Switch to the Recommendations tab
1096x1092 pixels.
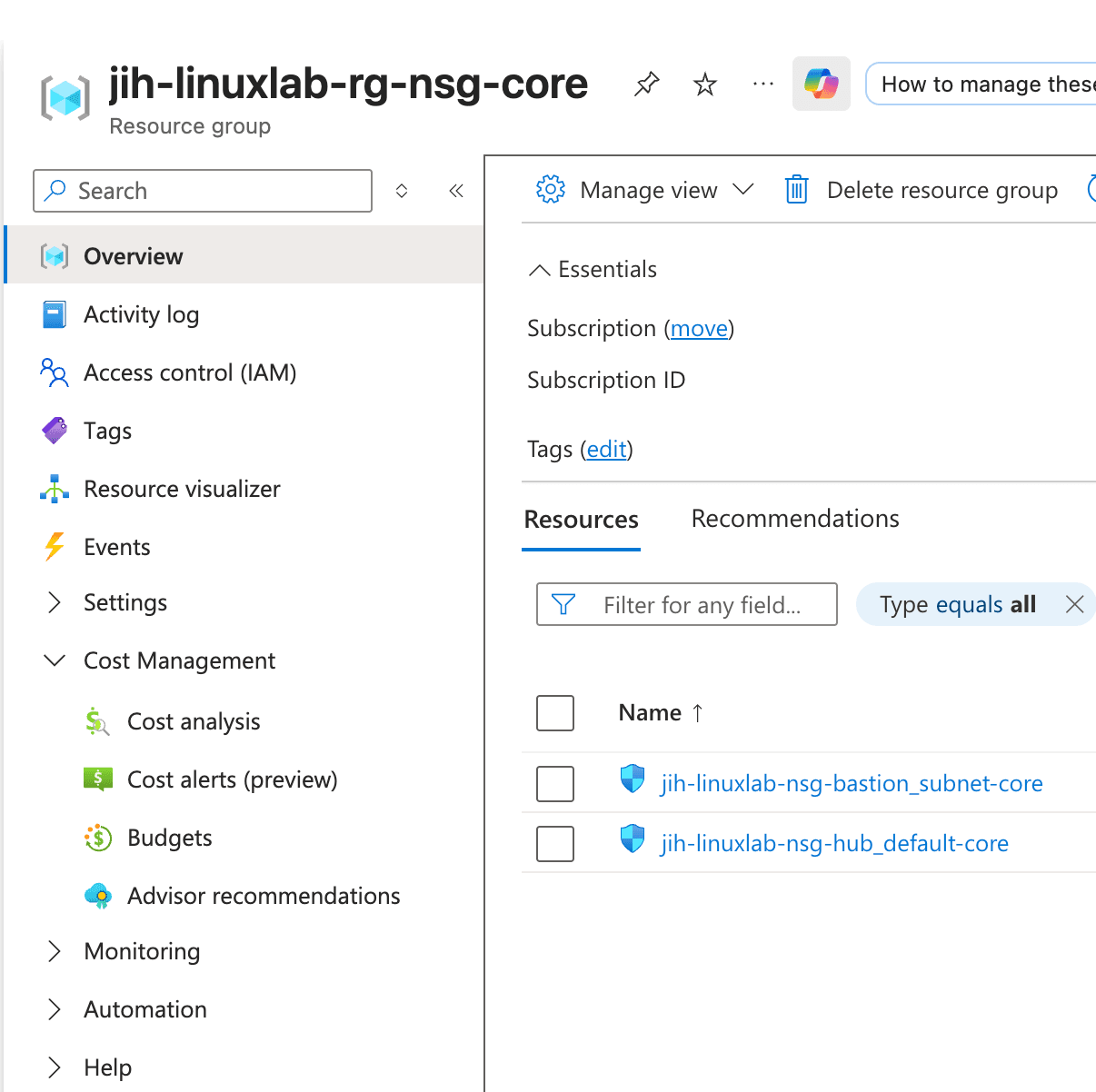(794, 518)
